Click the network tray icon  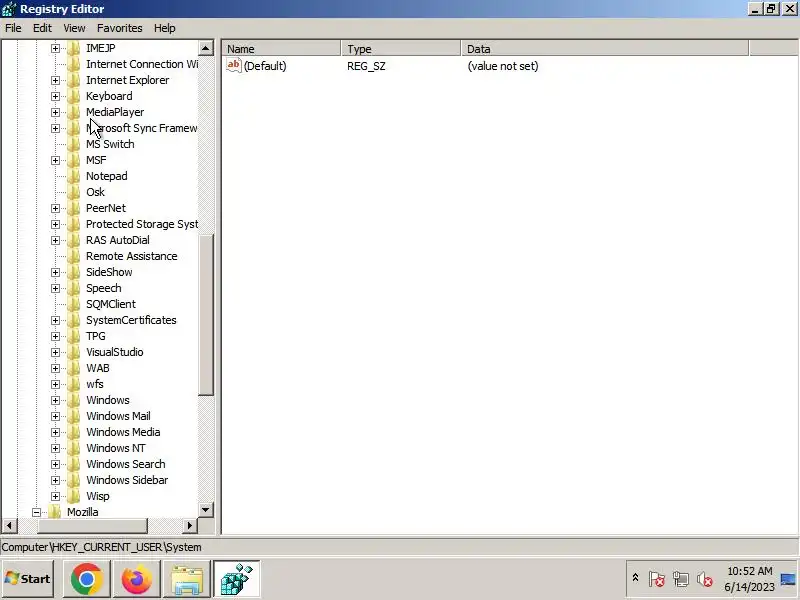681,579
